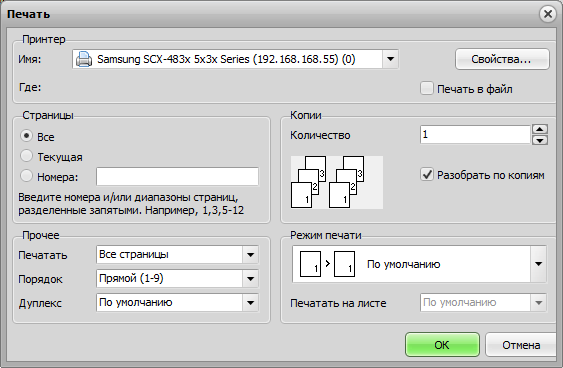Viewport: 563px width, 368px height.
Task: Expand the Печатать dropdown showing Все страницы
Action: [x=250, y=255]
